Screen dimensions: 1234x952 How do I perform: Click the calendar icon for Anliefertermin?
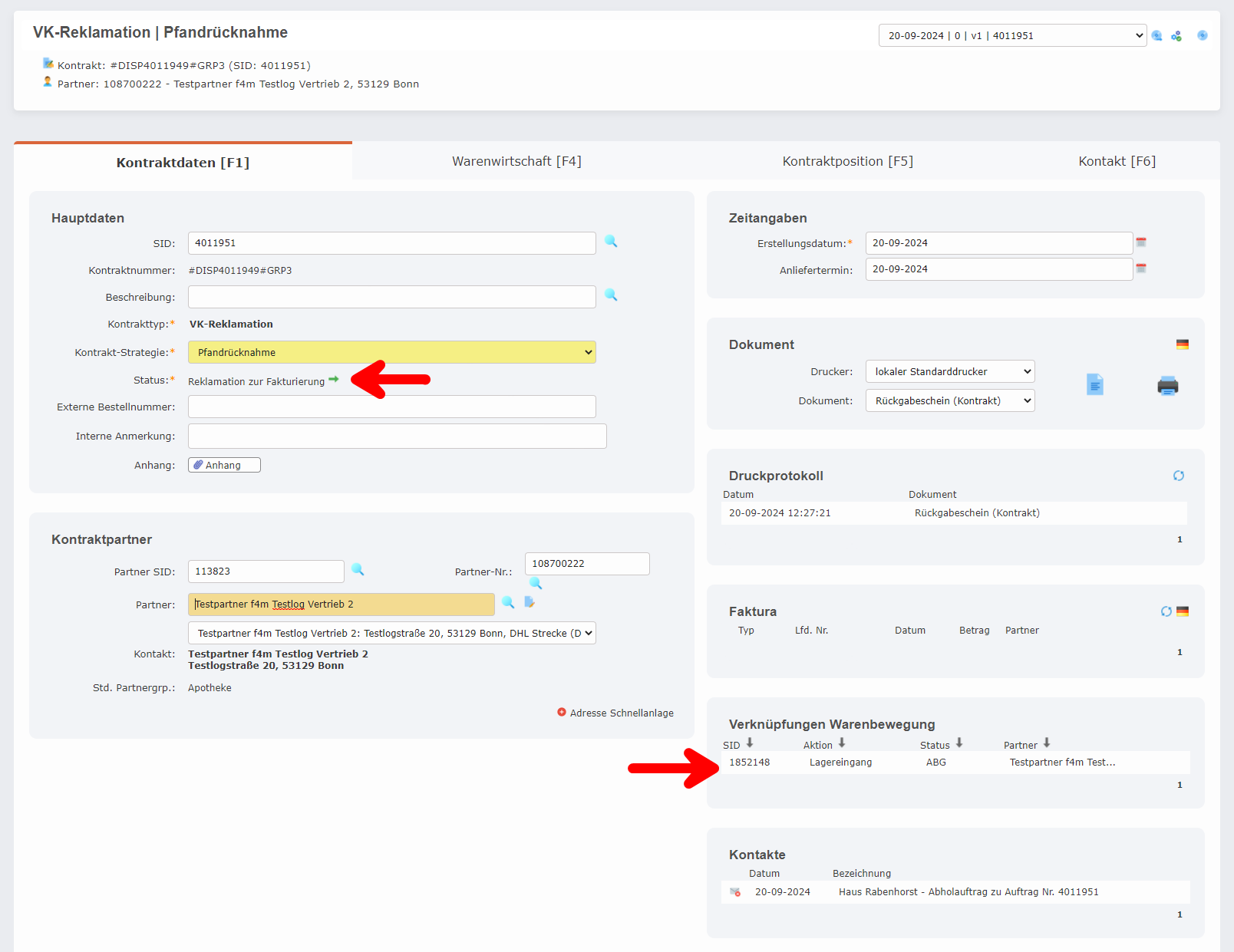(x=1142, y=268)
